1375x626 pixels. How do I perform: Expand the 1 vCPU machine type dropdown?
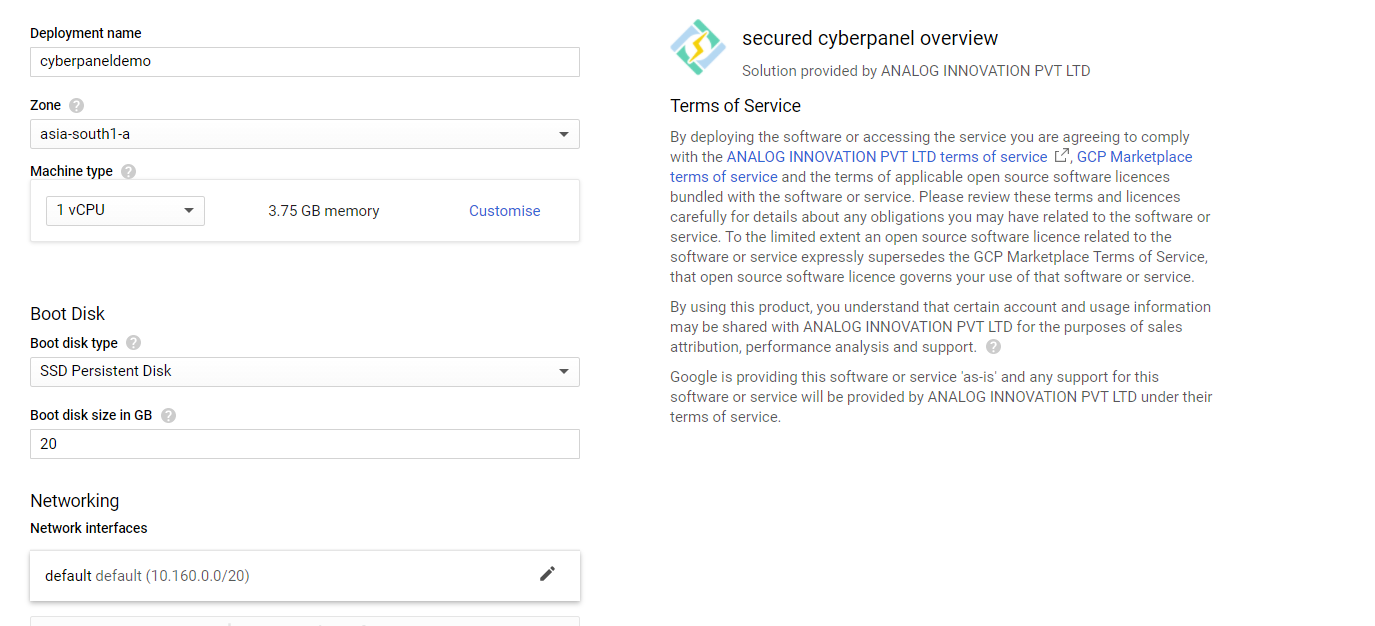pyautogui.click(x=125, y=211)
